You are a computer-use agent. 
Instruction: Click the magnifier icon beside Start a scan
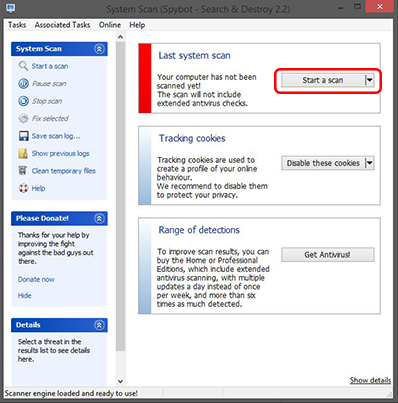23,66
